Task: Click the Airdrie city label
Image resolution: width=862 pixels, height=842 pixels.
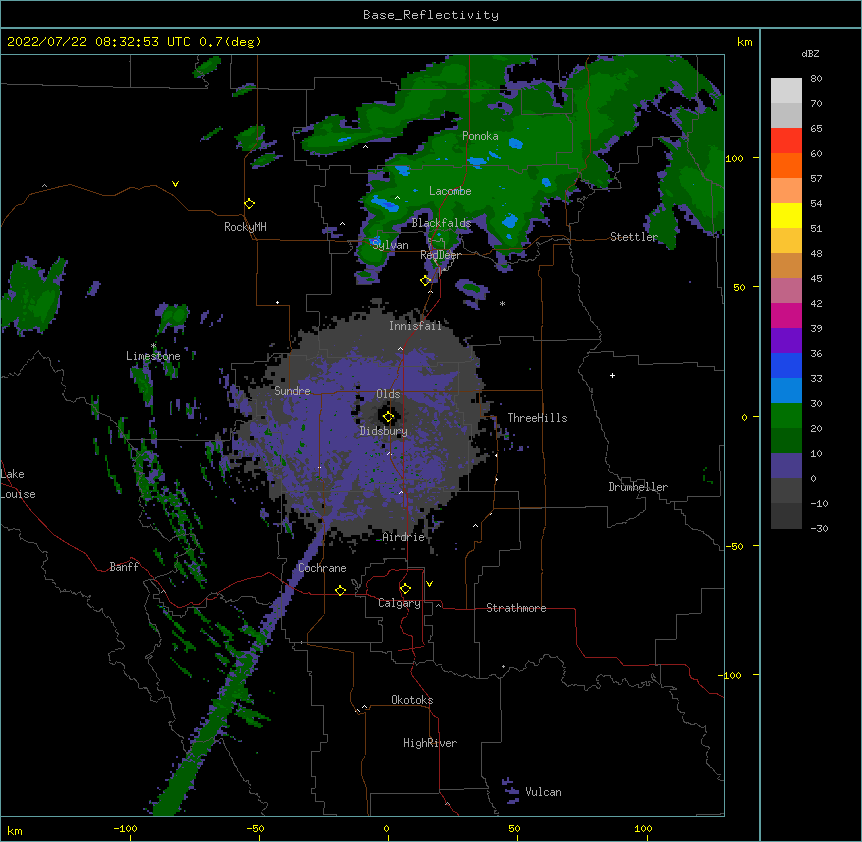Action: coord(404,537)
